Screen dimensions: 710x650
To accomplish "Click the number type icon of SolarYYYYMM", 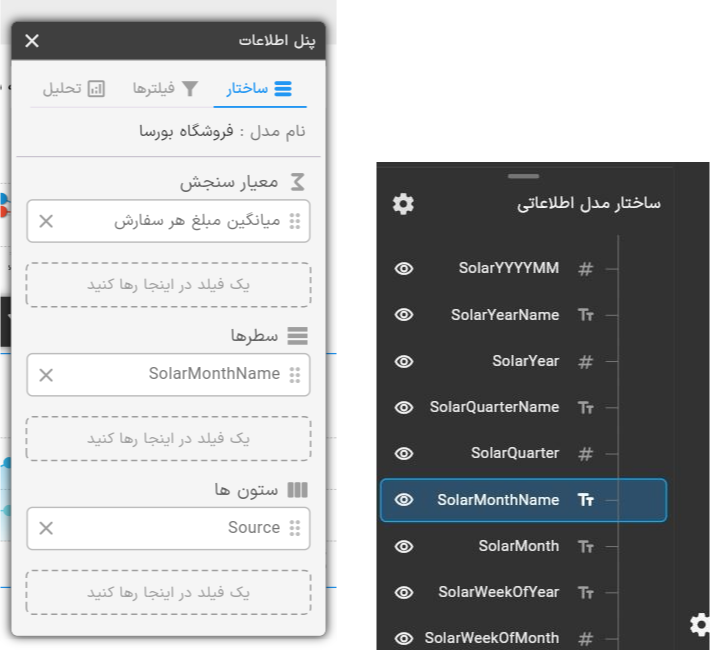I will point(585,269).
